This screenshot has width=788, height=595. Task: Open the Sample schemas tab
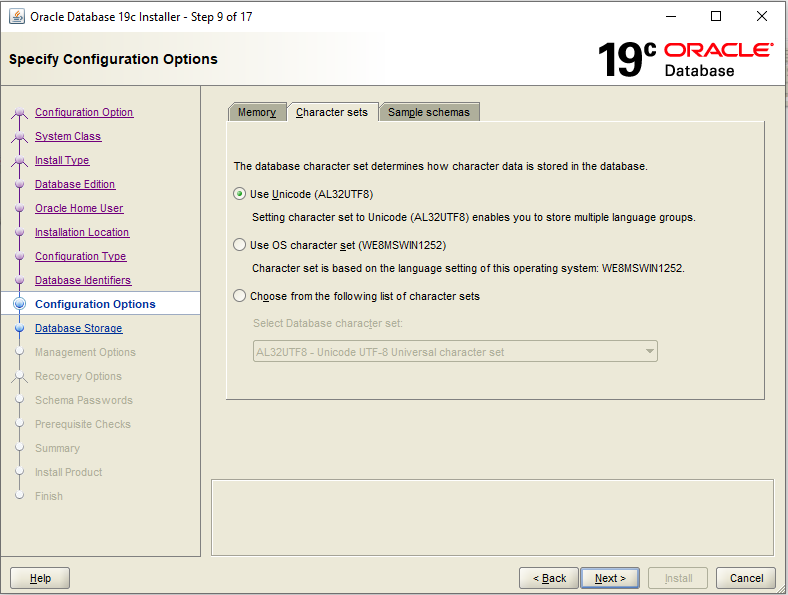click(x=429, y=112)
